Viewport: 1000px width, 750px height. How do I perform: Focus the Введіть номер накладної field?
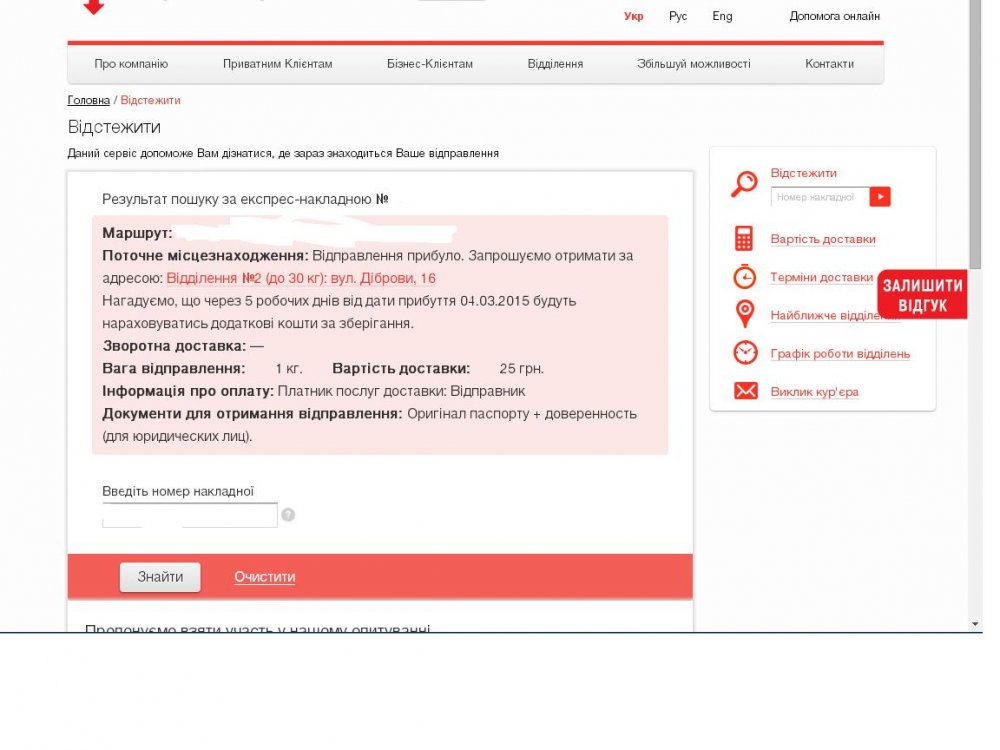click(190, 515)
